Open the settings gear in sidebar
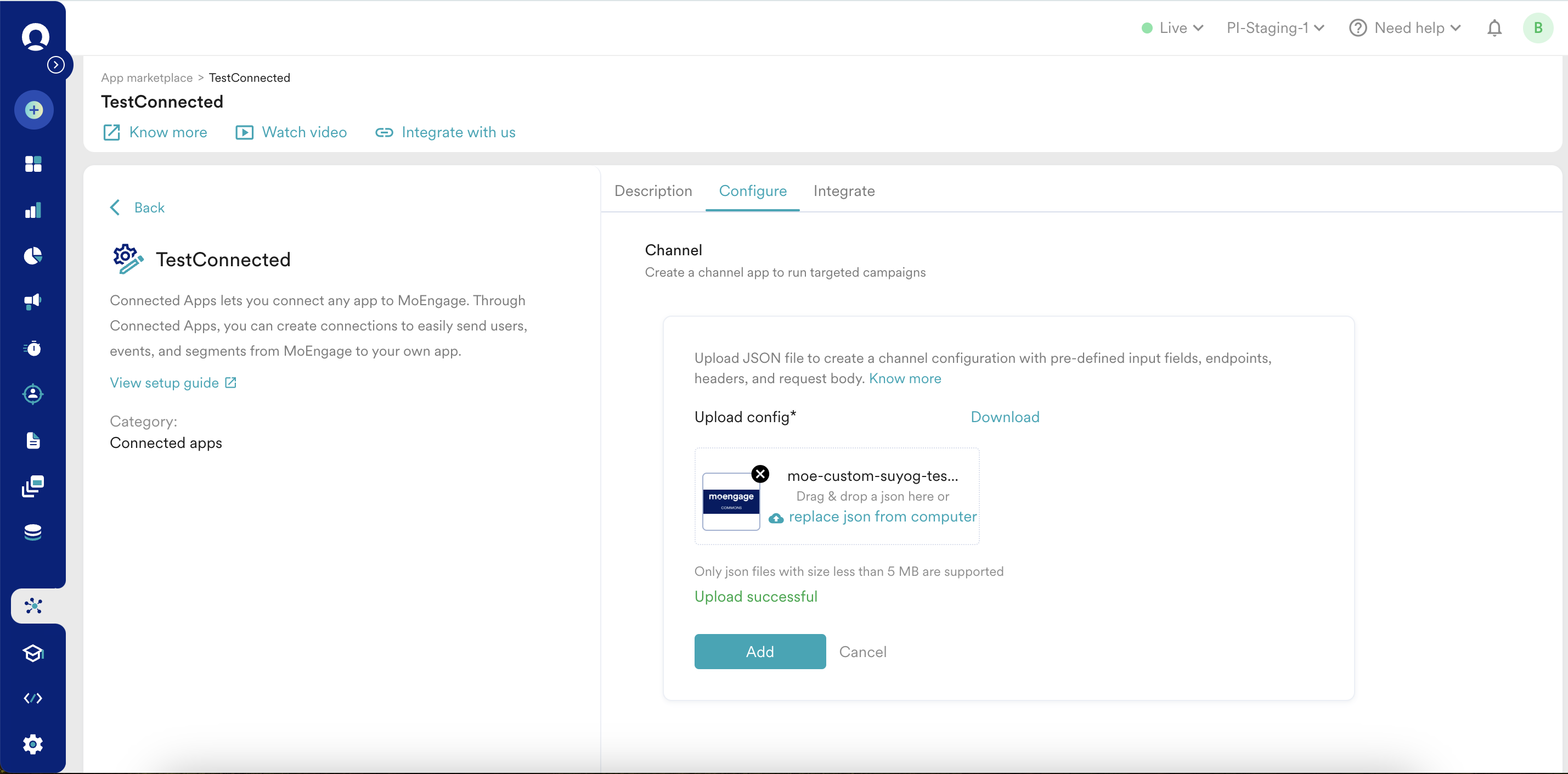Image resolution: width=1568 pixels, height=774 pixels. click(x=33, y=744)
